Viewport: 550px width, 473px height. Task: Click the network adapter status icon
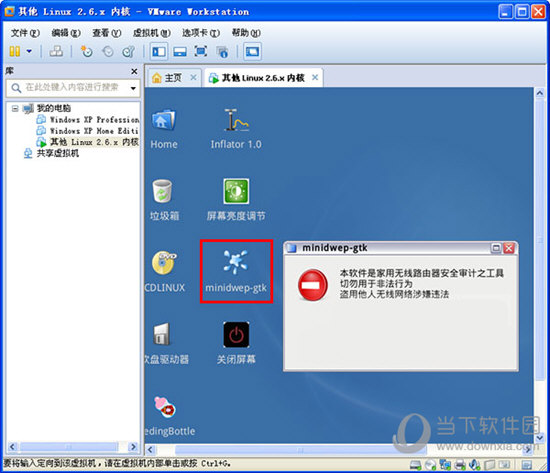pyautogui.click(x=445, y=465)
